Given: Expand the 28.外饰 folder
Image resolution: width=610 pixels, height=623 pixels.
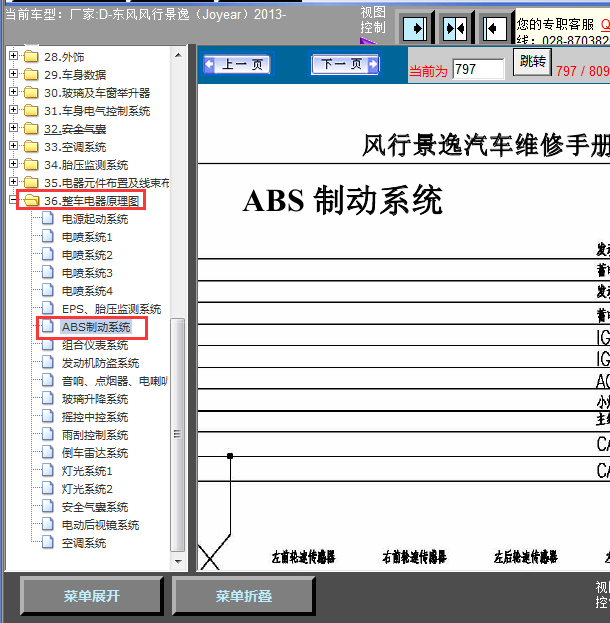Looking at the screenshot, I should (x=13, y=56).
